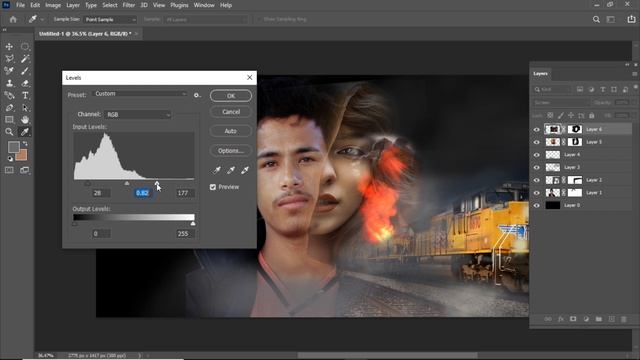The width and height of the screenshot is (640, 360).
Task: Select the Zoom tool
Action: pyautogui.click(x=9, y=132)
